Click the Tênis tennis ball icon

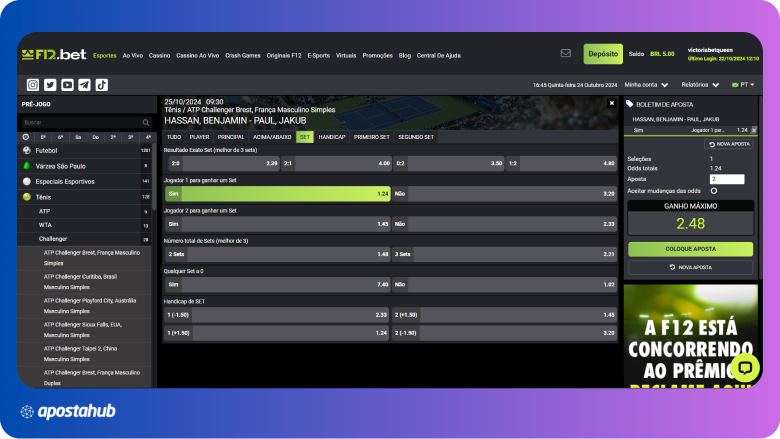[x=27, y=197]
